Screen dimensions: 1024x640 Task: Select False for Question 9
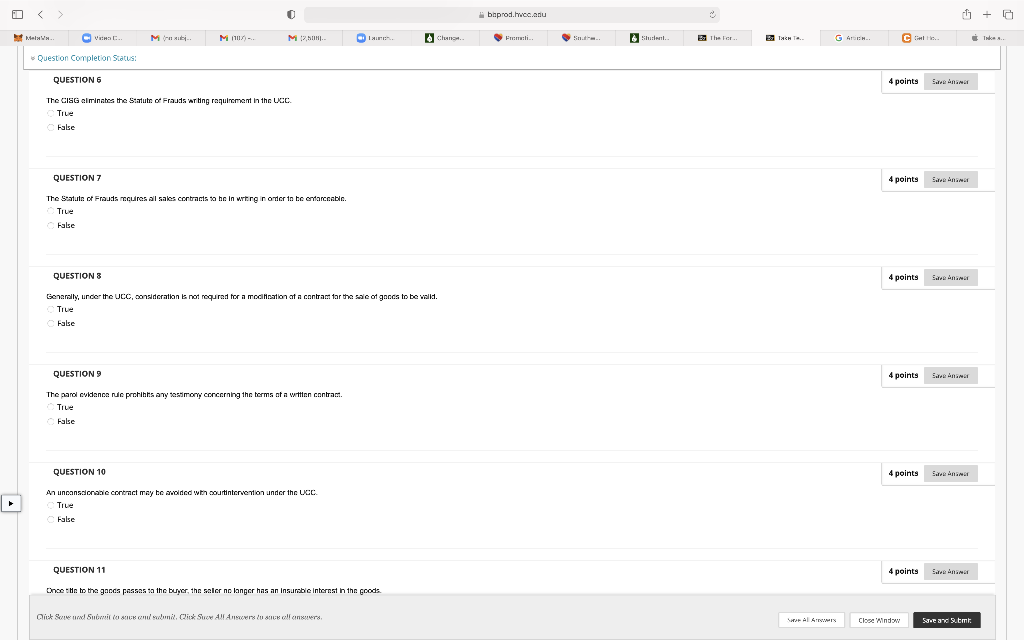click(50, 421)
